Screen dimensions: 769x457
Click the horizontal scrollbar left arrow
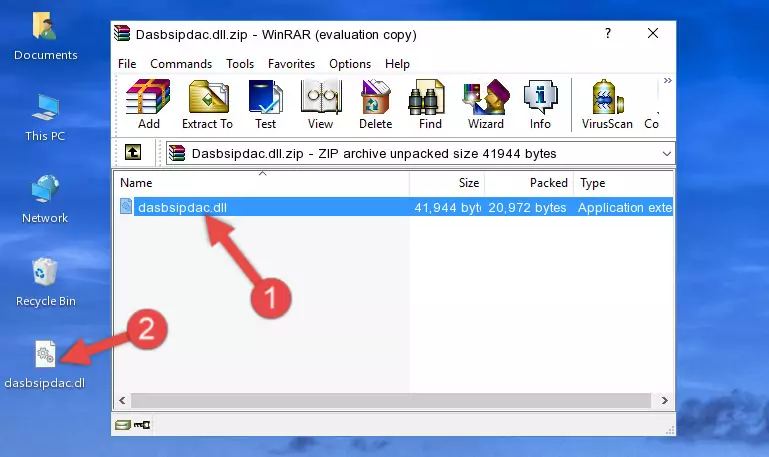(122, 401)
